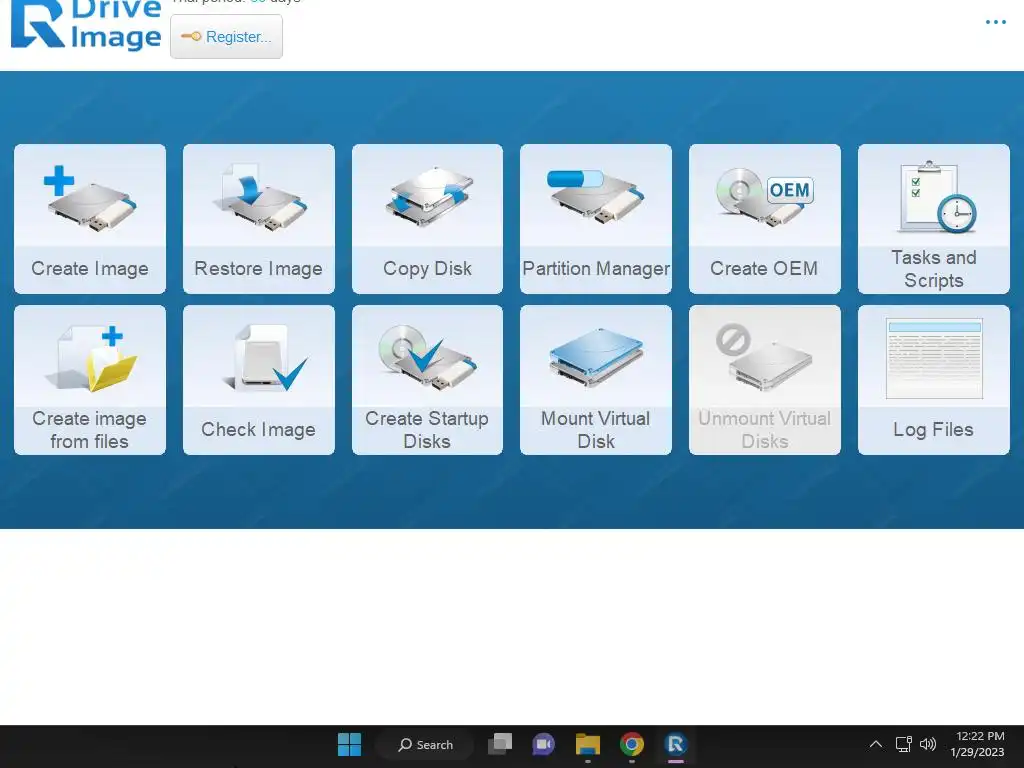Open Partition Manager

(x=596, y=219)
